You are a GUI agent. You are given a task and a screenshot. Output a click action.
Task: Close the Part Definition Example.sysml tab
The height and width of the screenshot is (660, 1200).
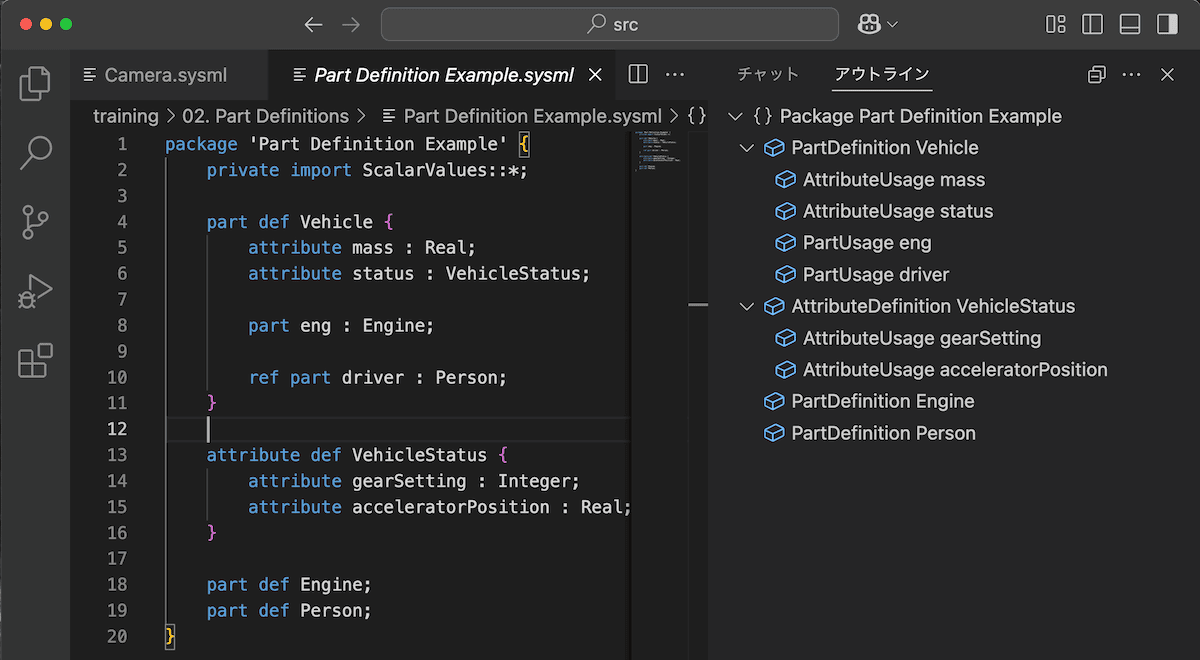(595, 75)
